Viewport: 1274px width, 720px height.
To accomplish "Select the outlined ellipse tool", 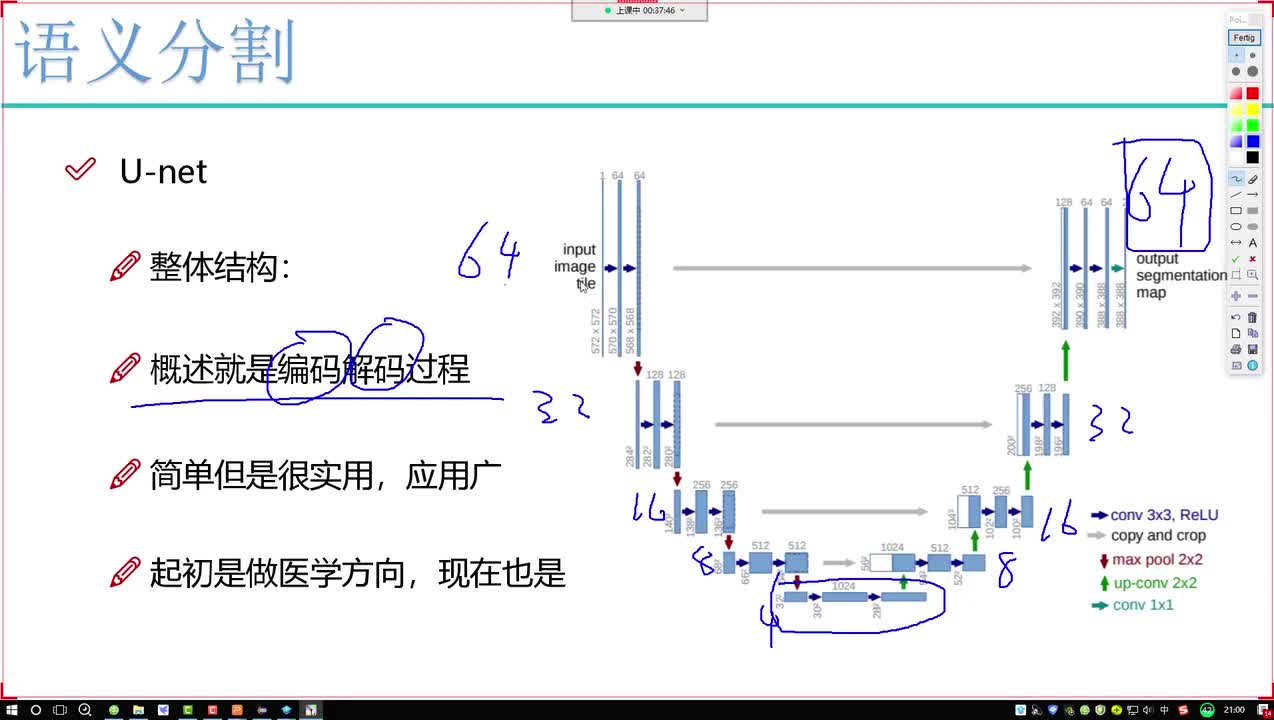I will 1236,226.
